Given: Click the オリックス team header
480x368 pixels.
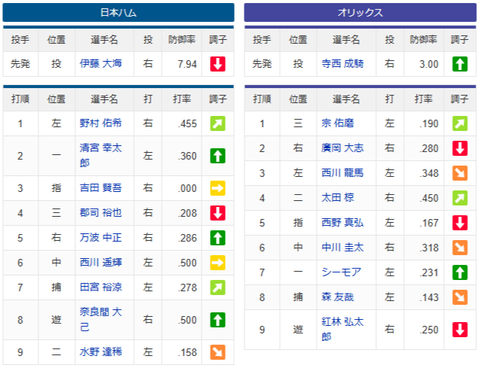Looking at the screenshot, I should (x=360, y=13).
